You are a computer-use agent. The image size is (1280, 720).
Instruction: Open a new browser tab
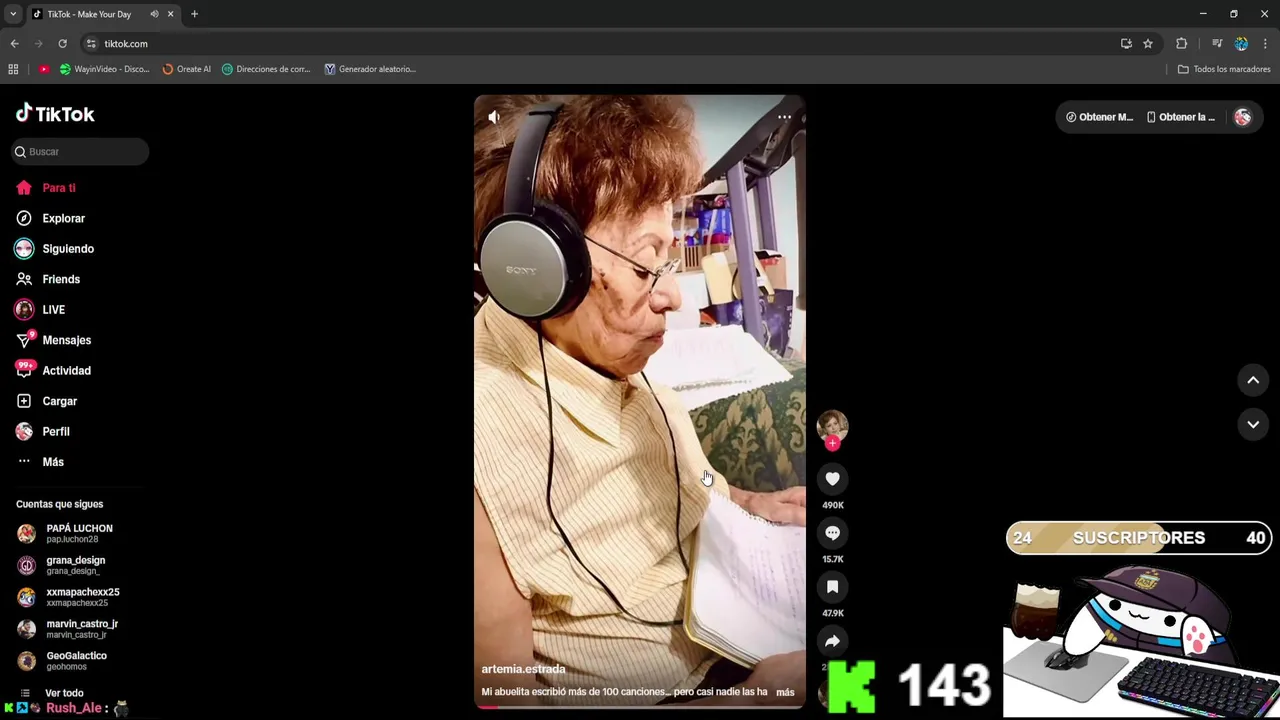(194, 14)
